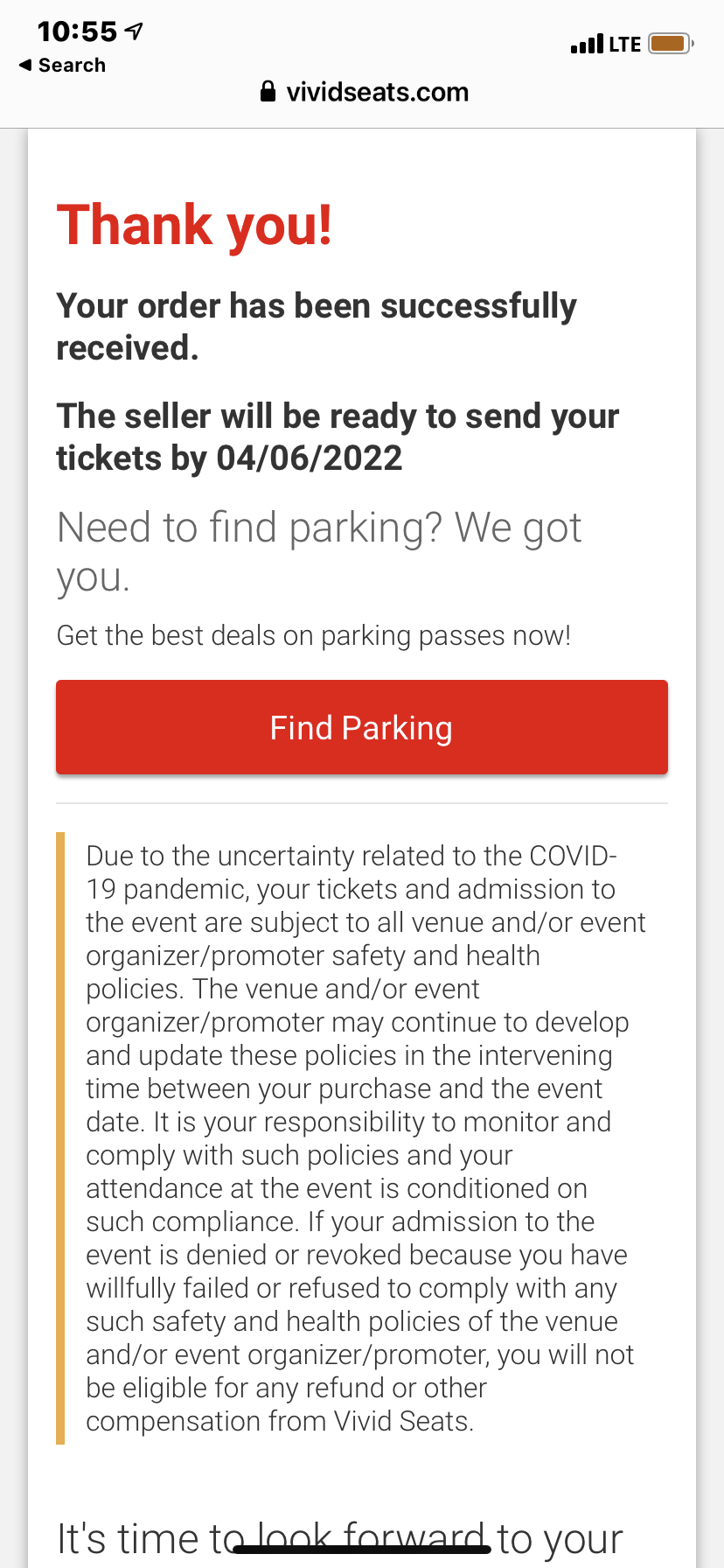Tap the home indicator bar at bottom
724x1568 pixels.
point(362,1550)
